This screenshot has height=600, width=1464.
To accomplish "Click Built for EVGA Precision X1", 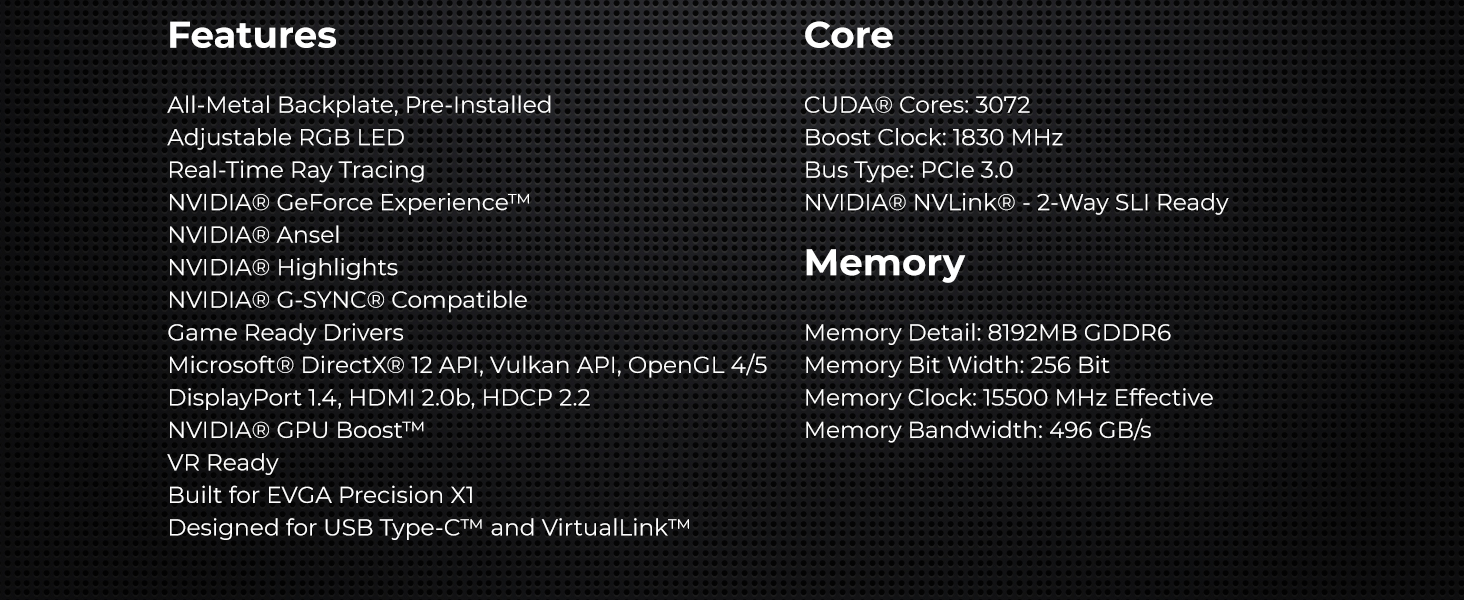I will [x=321, y=495].
